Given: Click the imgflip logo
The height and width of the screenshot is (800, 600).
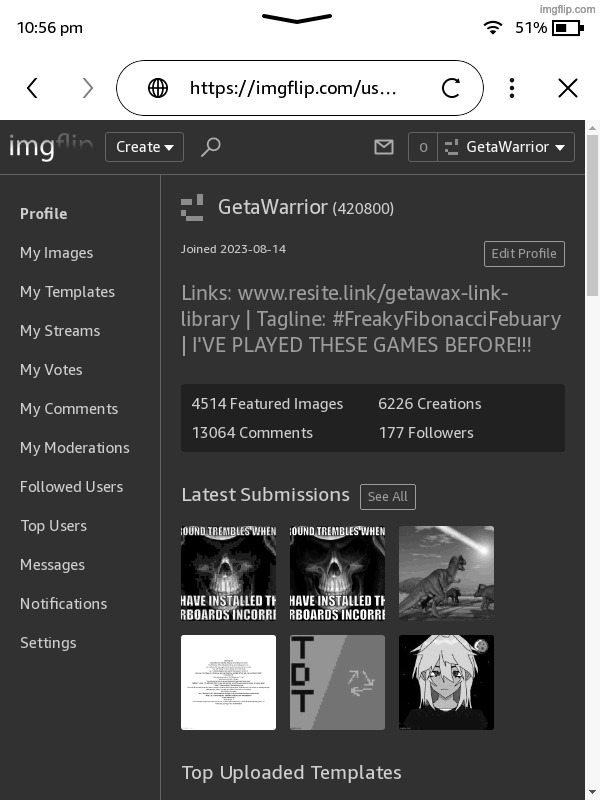Looking at the screenshot, I should 51,147.
